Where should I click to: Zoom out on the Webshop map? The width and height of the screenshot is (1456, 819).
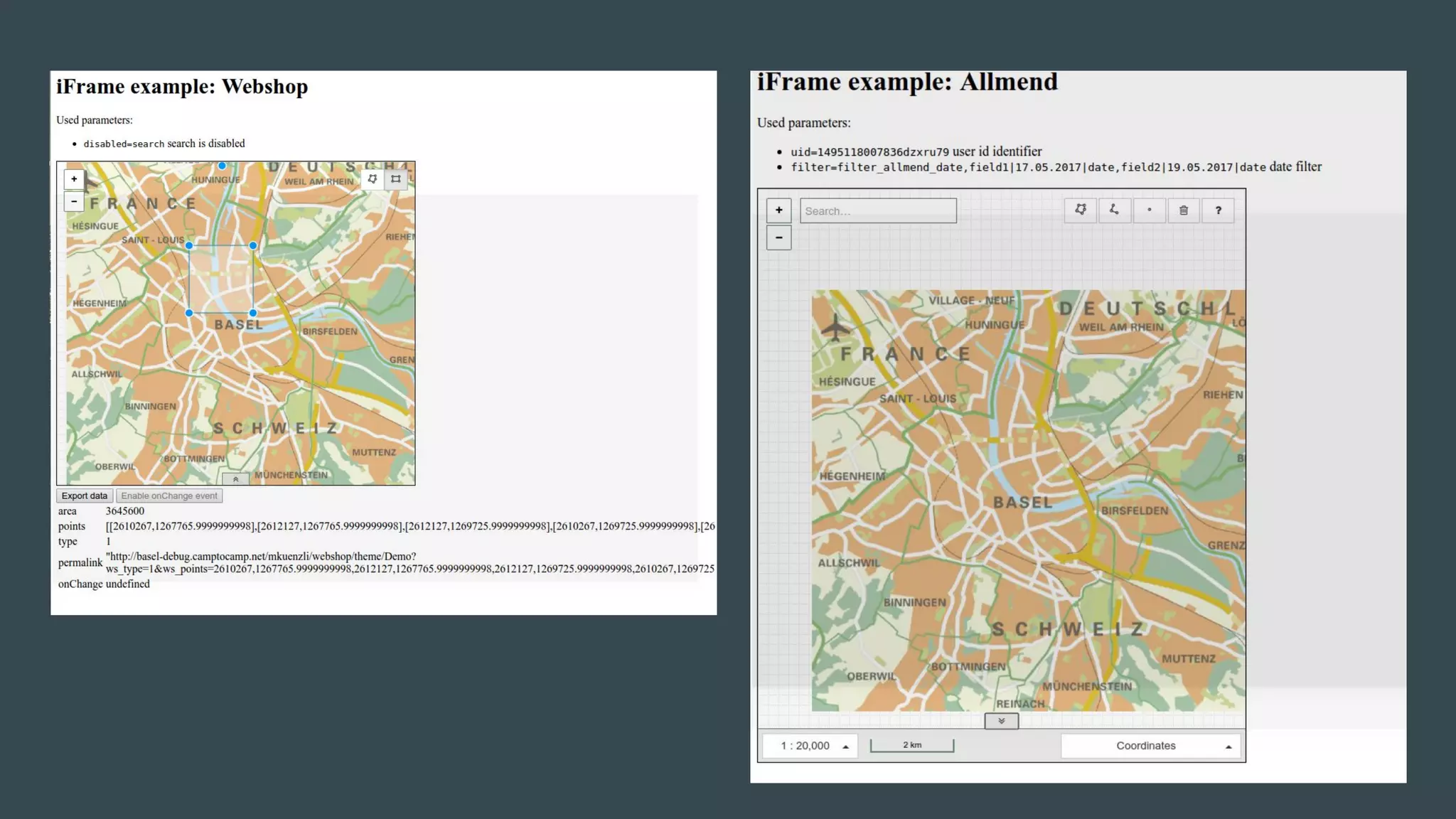point(74,202)
